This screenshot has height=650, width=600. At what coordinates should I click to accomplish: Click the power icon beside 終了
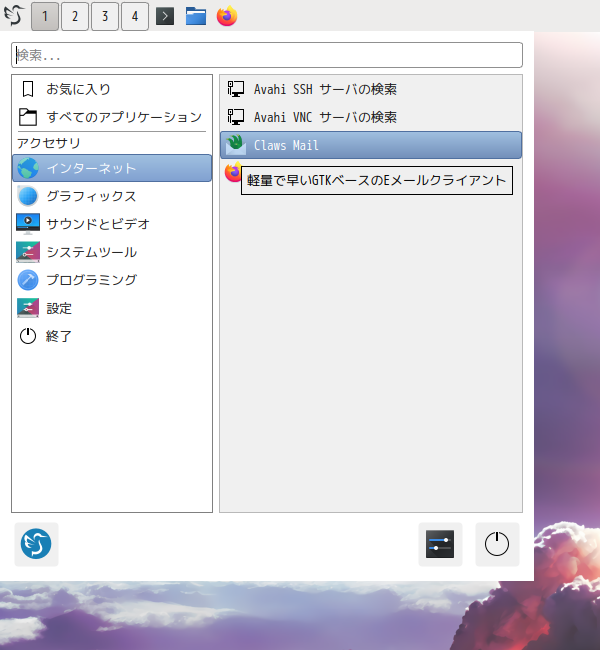pyautogui.click(x=28, y=336)
